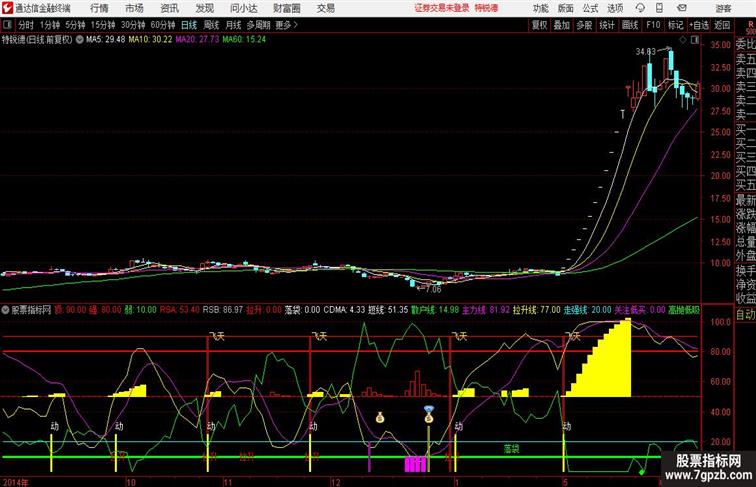
Task: Toggle the left side panel icon
Action: (7, 25)
